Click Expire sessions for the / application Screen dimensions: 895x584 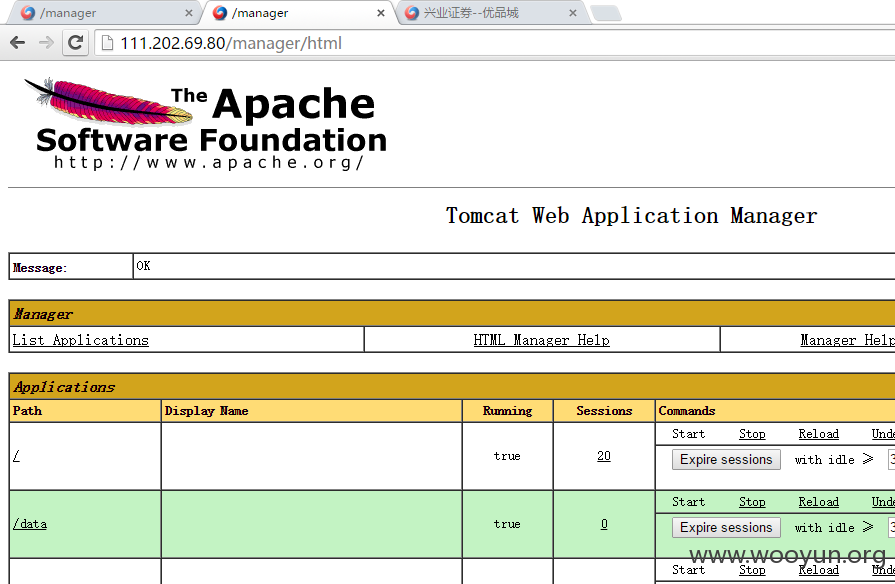(x=726, y=460)
